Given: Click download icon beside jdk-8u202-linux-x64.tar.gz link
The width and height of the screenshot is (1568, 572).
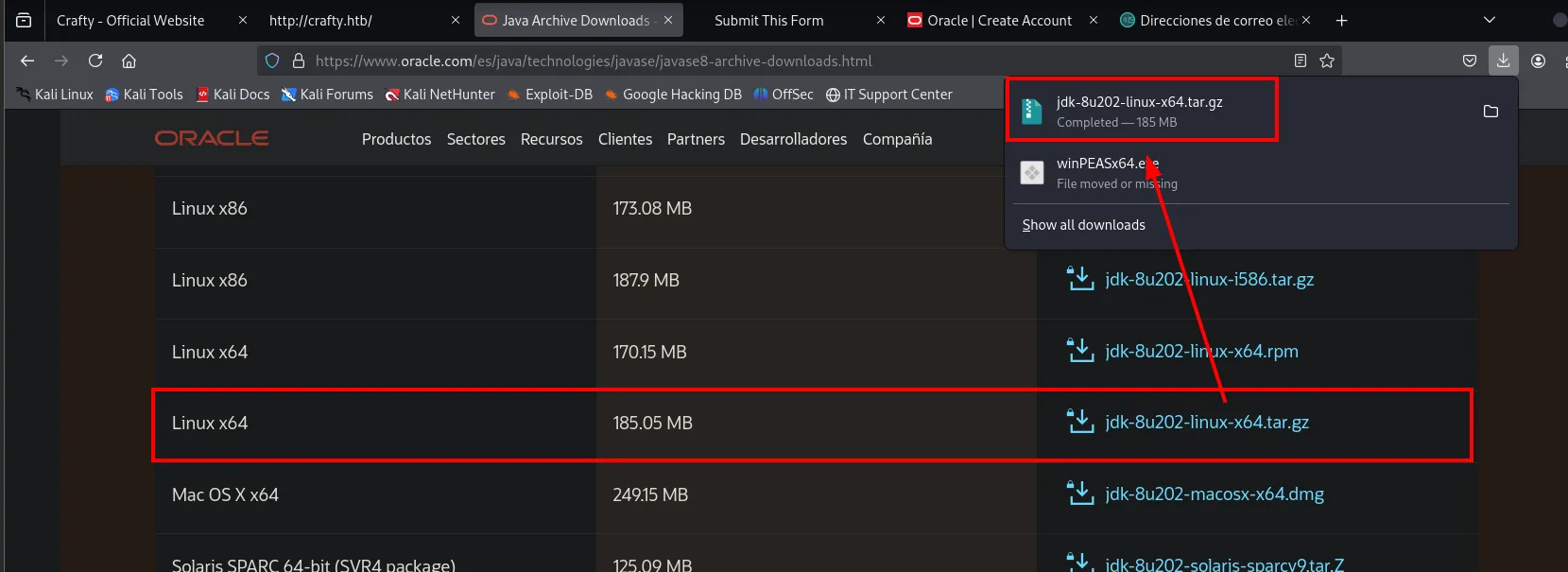Looking at the screenshot, I should (1080, 422).
